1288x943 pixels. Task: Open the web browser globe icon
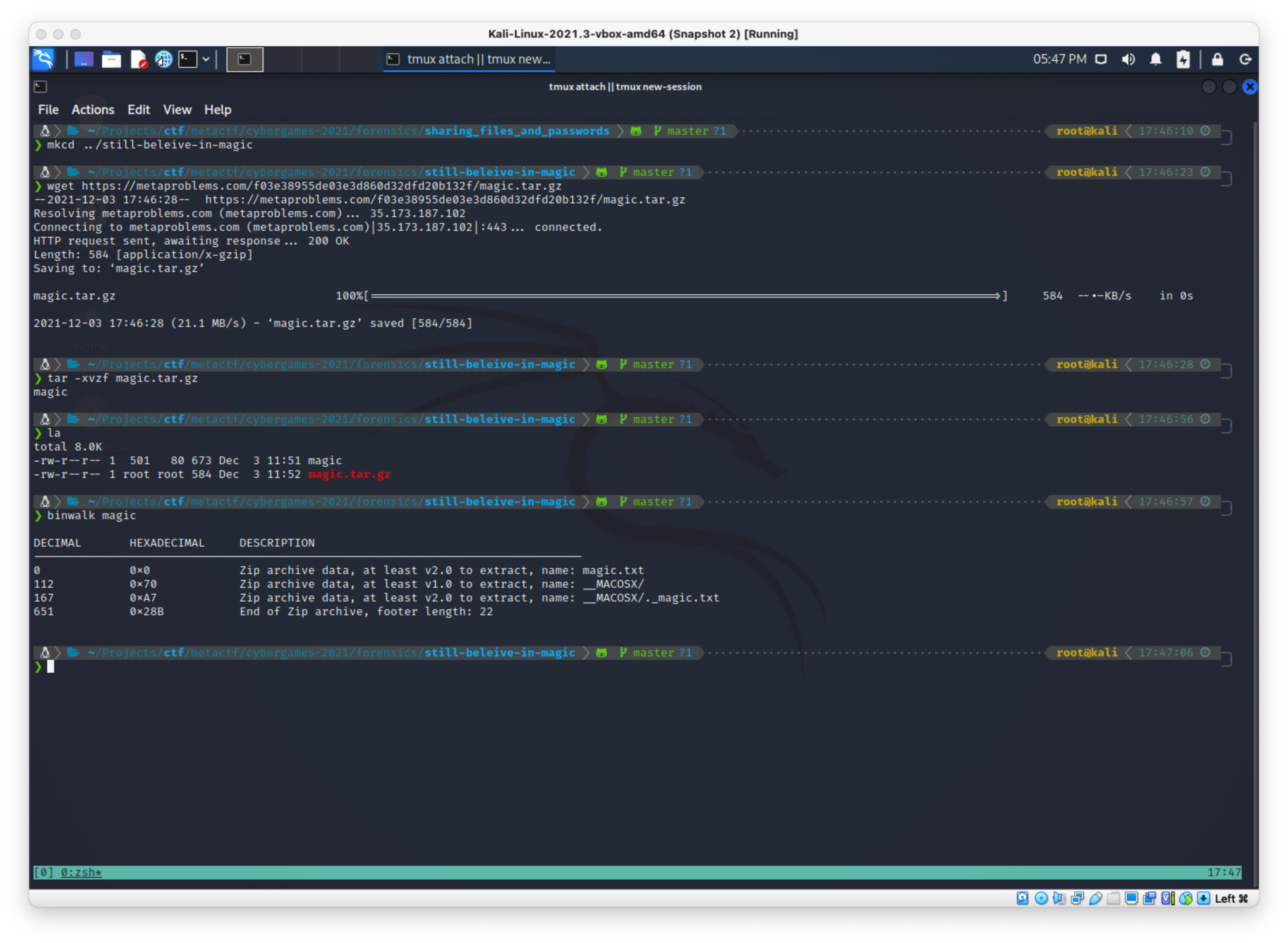coord(164,59)
